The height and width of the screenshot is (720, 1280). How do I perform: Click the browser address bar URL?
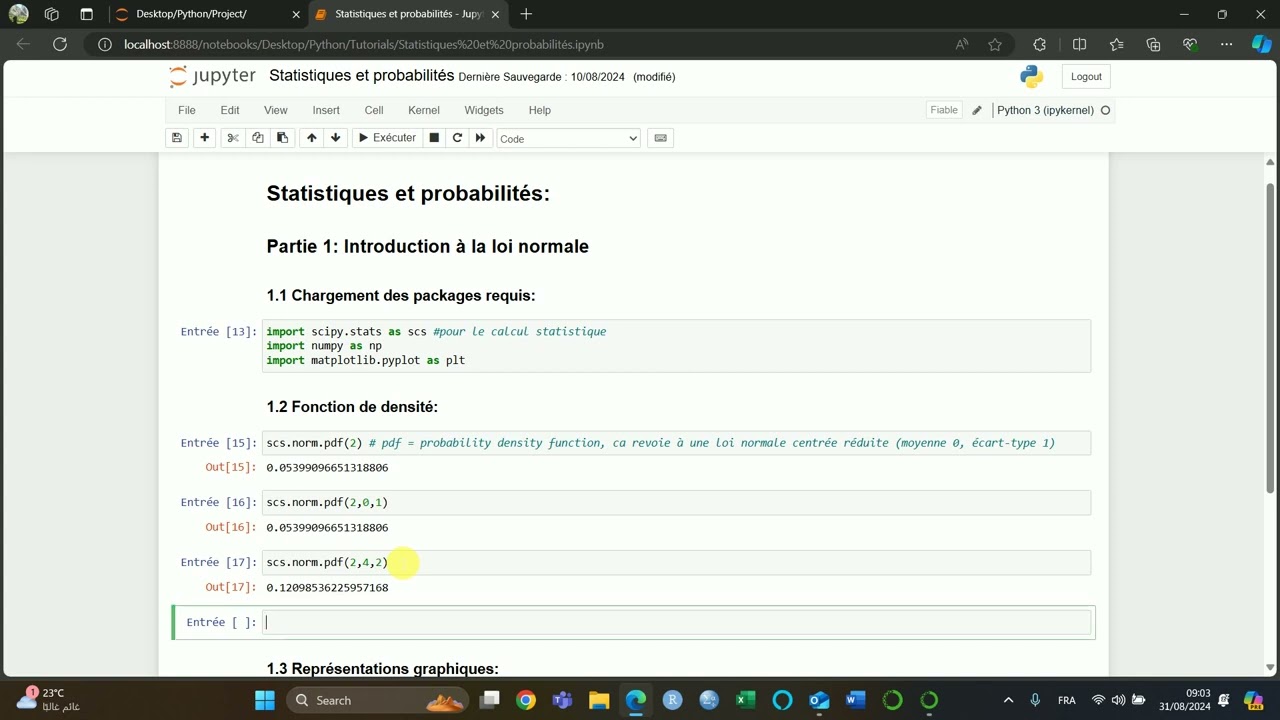[364, 44]
